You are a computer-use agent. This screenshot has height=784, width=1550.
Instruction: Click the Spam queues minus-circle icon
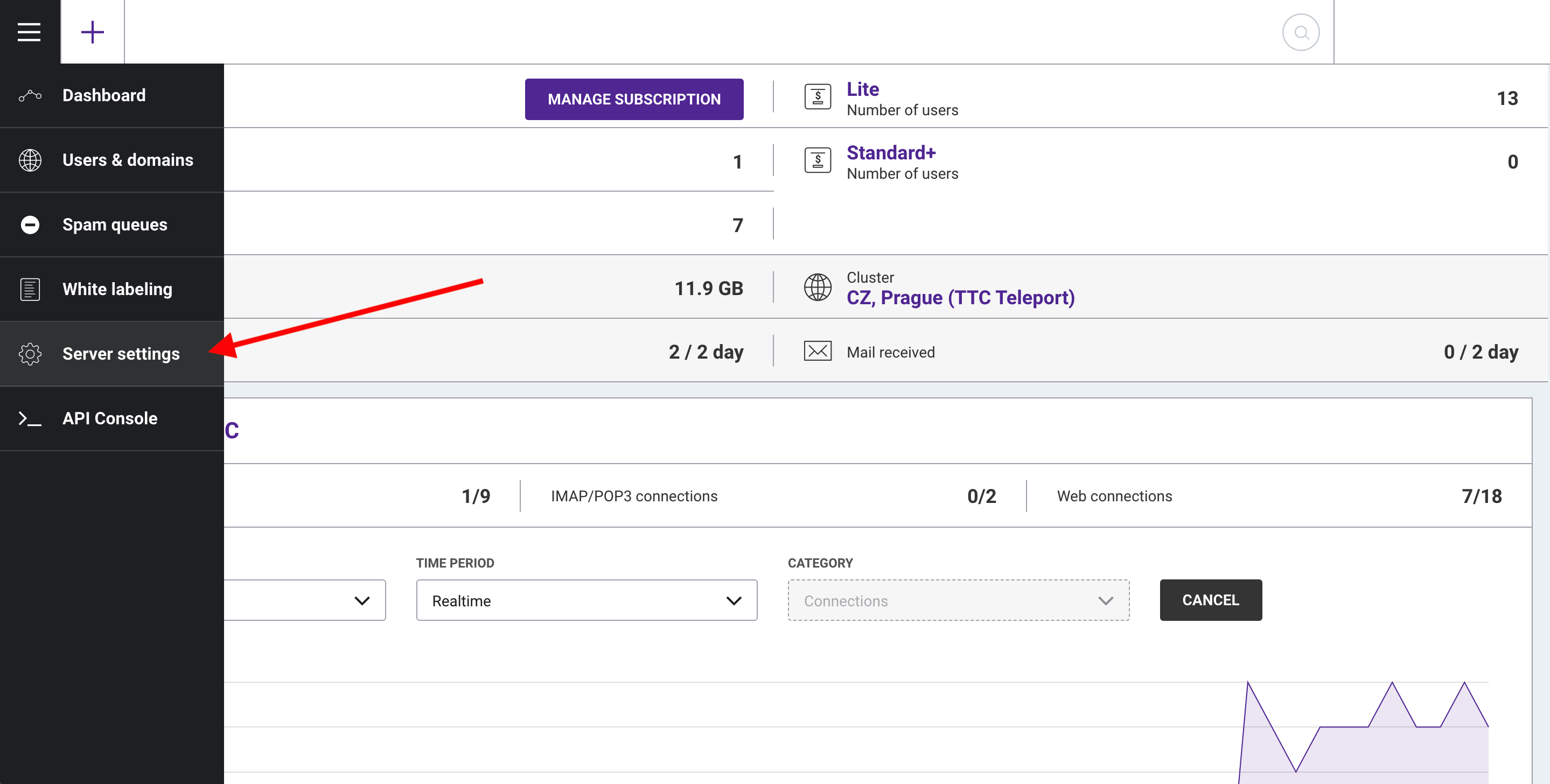(30, 225)
